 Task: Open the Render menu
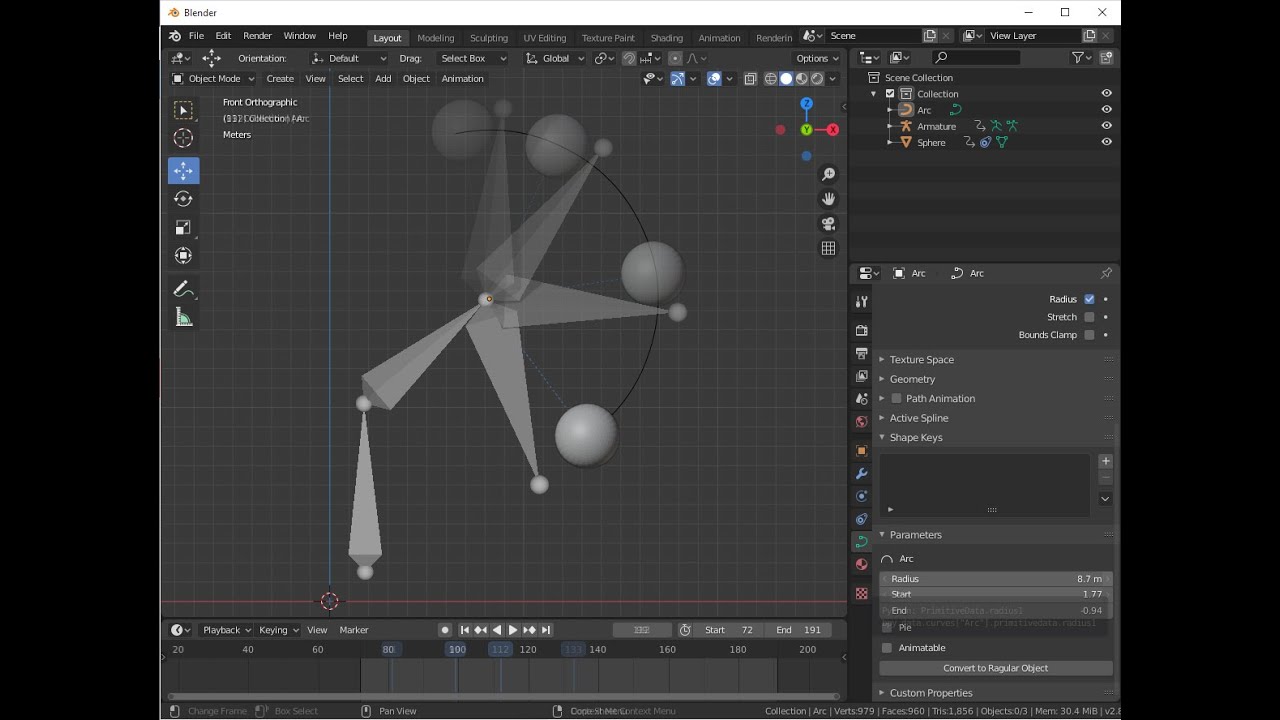pyautogui.click(x=257, y=36)
